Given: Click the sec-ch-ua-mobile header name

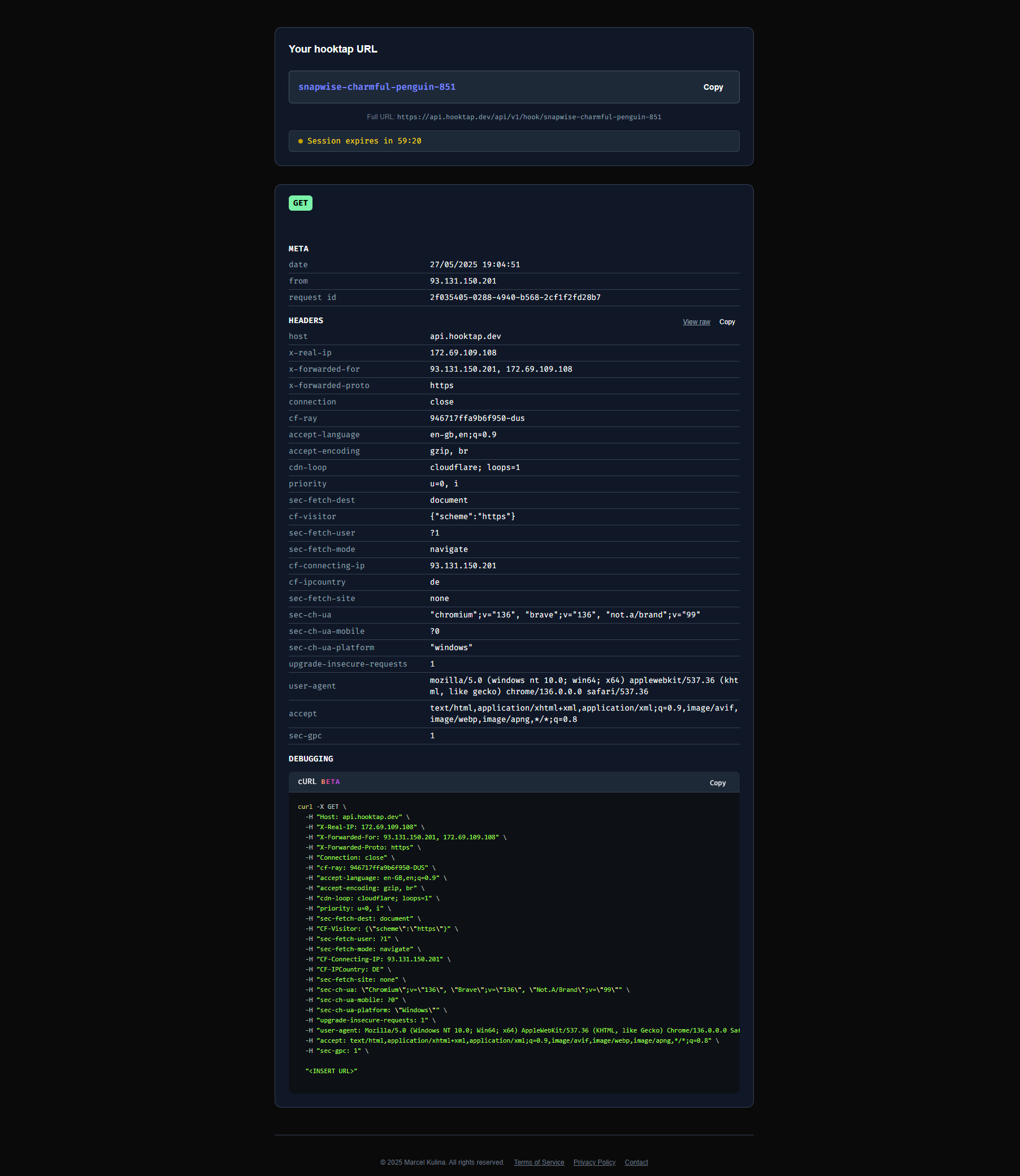Looking at the screenshot, I should (x=326, y=631).
